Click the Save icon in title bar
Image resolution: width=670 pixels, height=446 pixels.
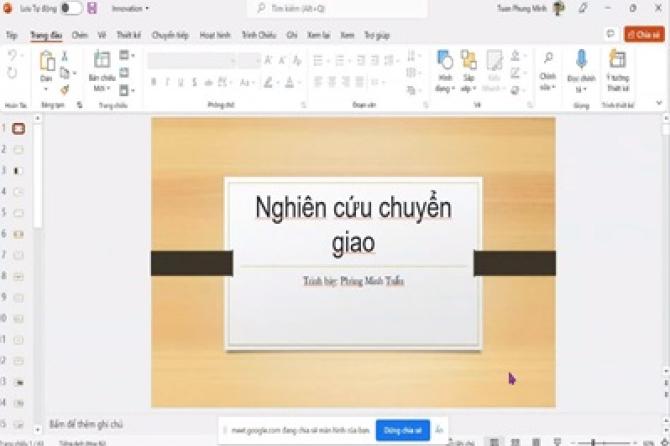tap(93, 8)
